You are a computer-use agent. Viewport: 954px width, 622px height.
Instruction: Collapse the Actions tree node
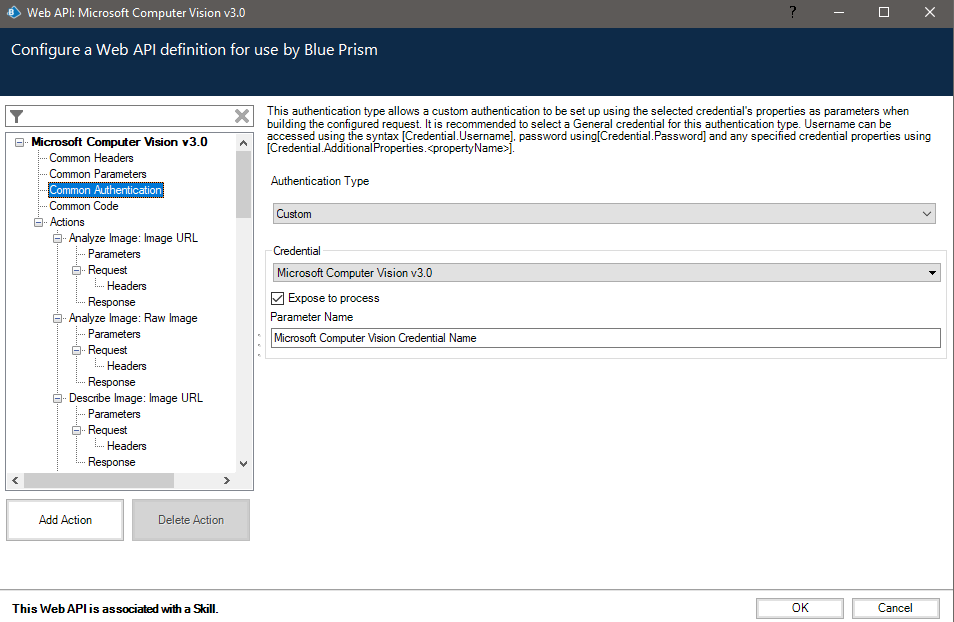pos(39,222)
